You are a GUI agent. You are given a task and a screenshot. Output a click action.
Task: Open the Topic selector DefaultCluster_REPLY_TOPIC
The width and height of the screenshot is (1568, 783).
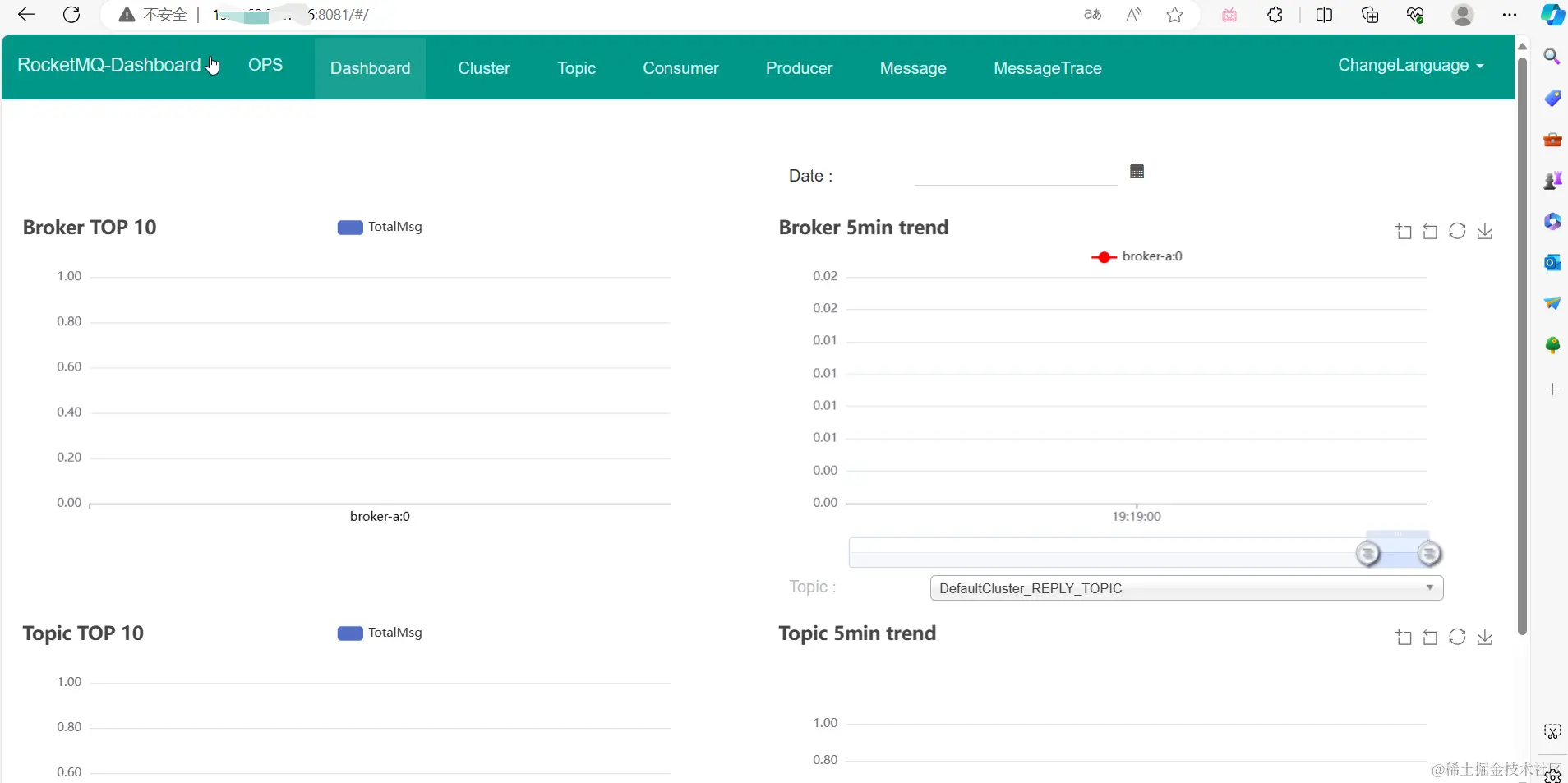point(1187,588)
